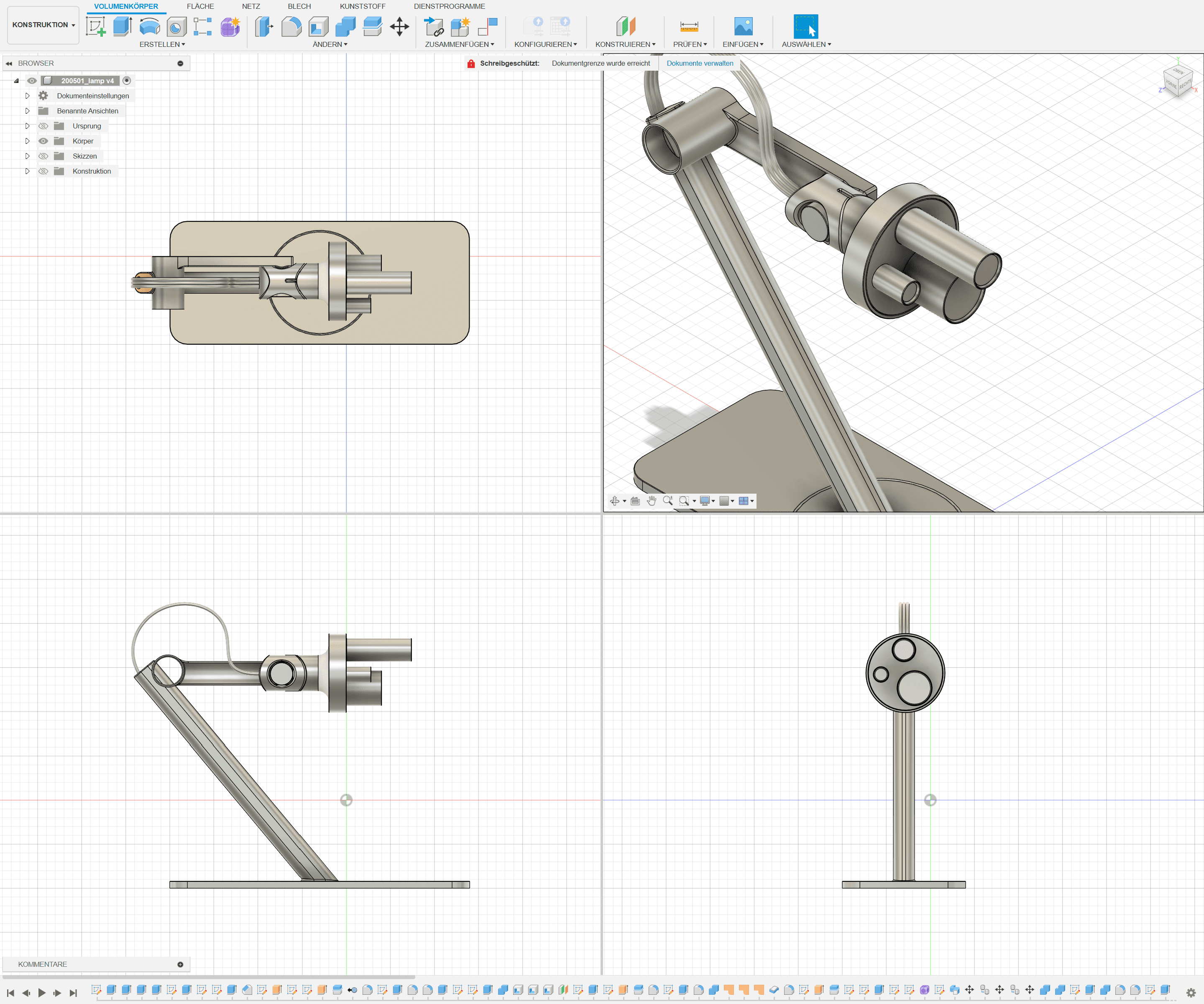Select the Extrude tool icon
The image size is (1204, 1004).
pos(122,26)
